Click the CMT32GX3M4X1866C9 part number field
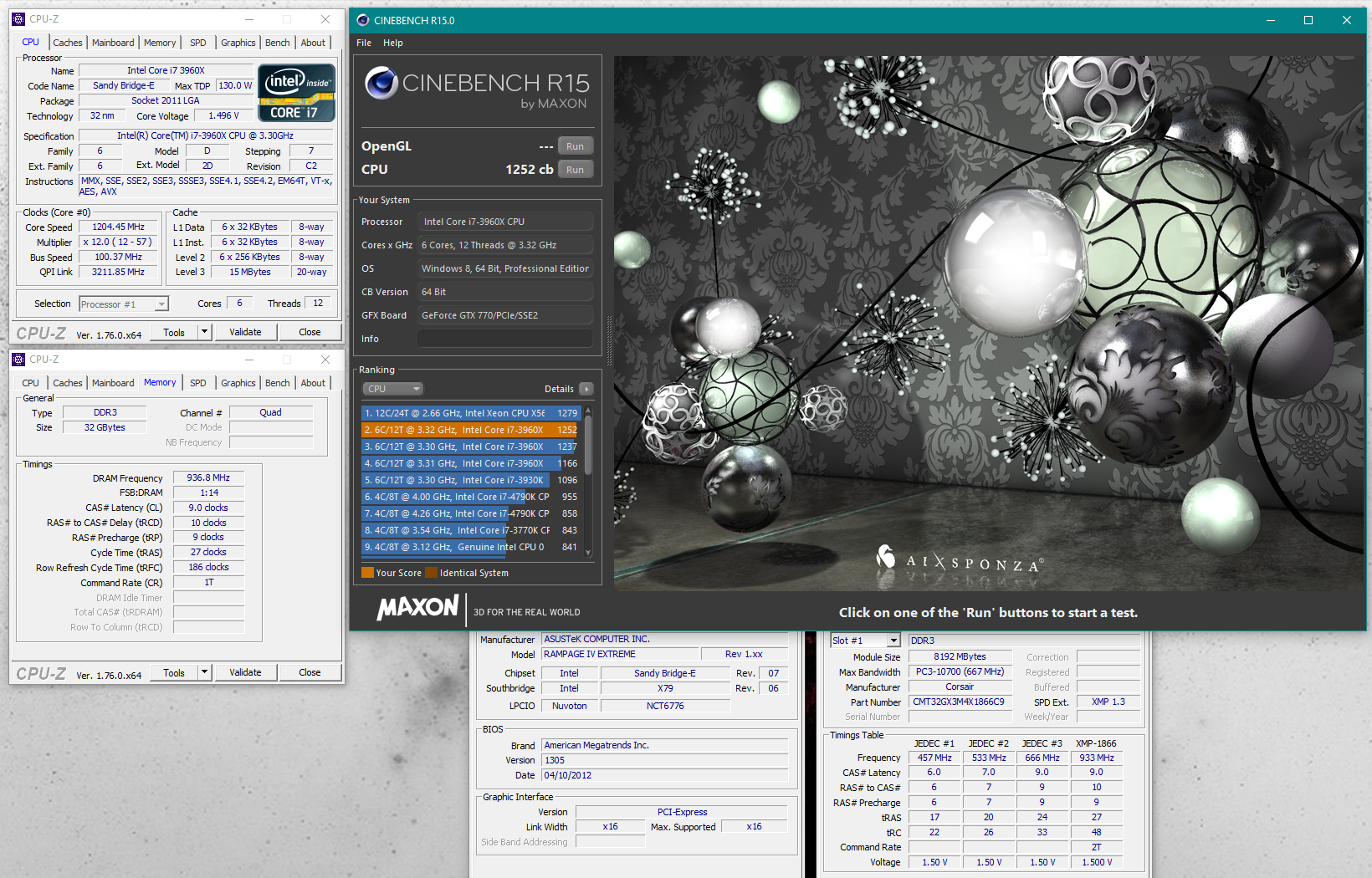 tap(962, 702)
